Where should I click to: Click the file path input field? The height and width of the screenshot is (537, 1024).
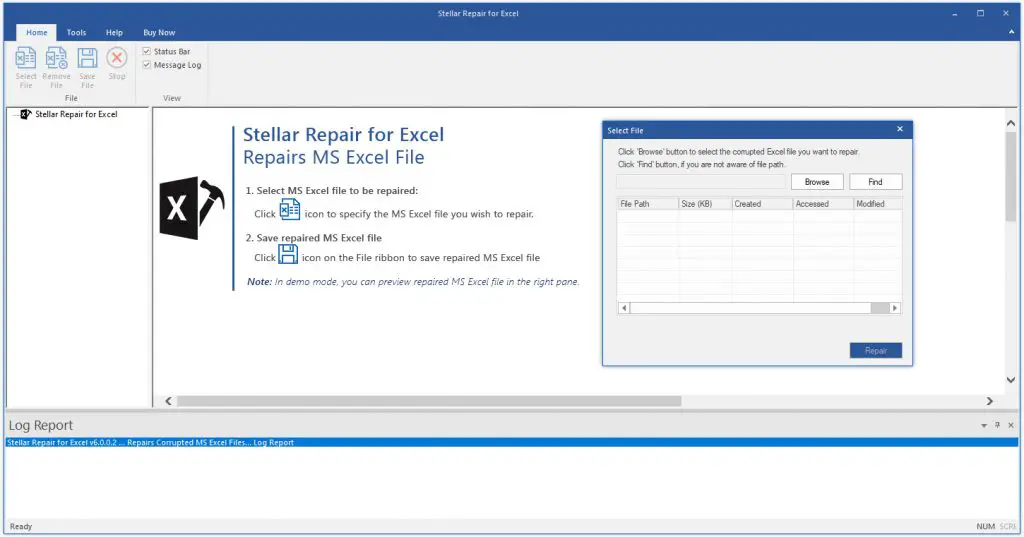(701, 182)
